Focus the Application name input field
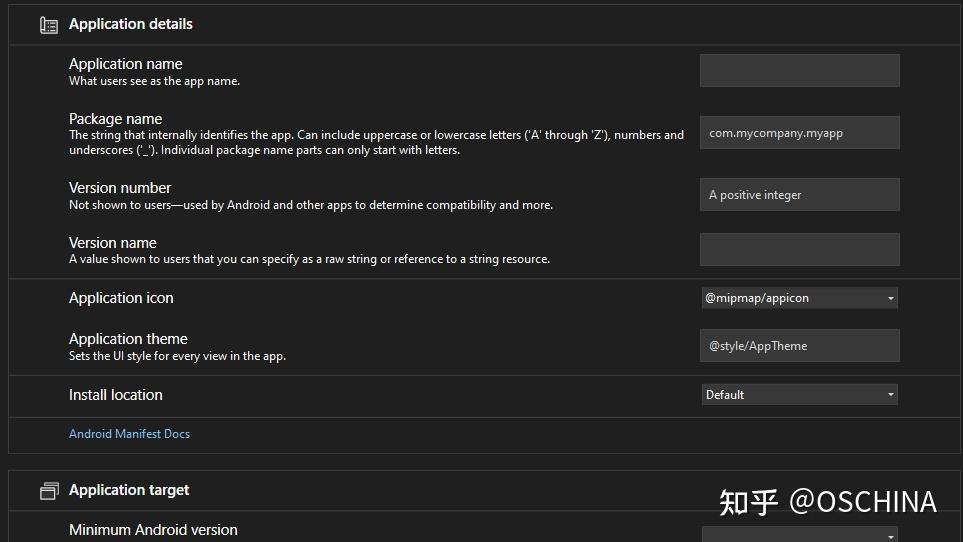Viewport: 963px width, 542px height. click(800, 71)
